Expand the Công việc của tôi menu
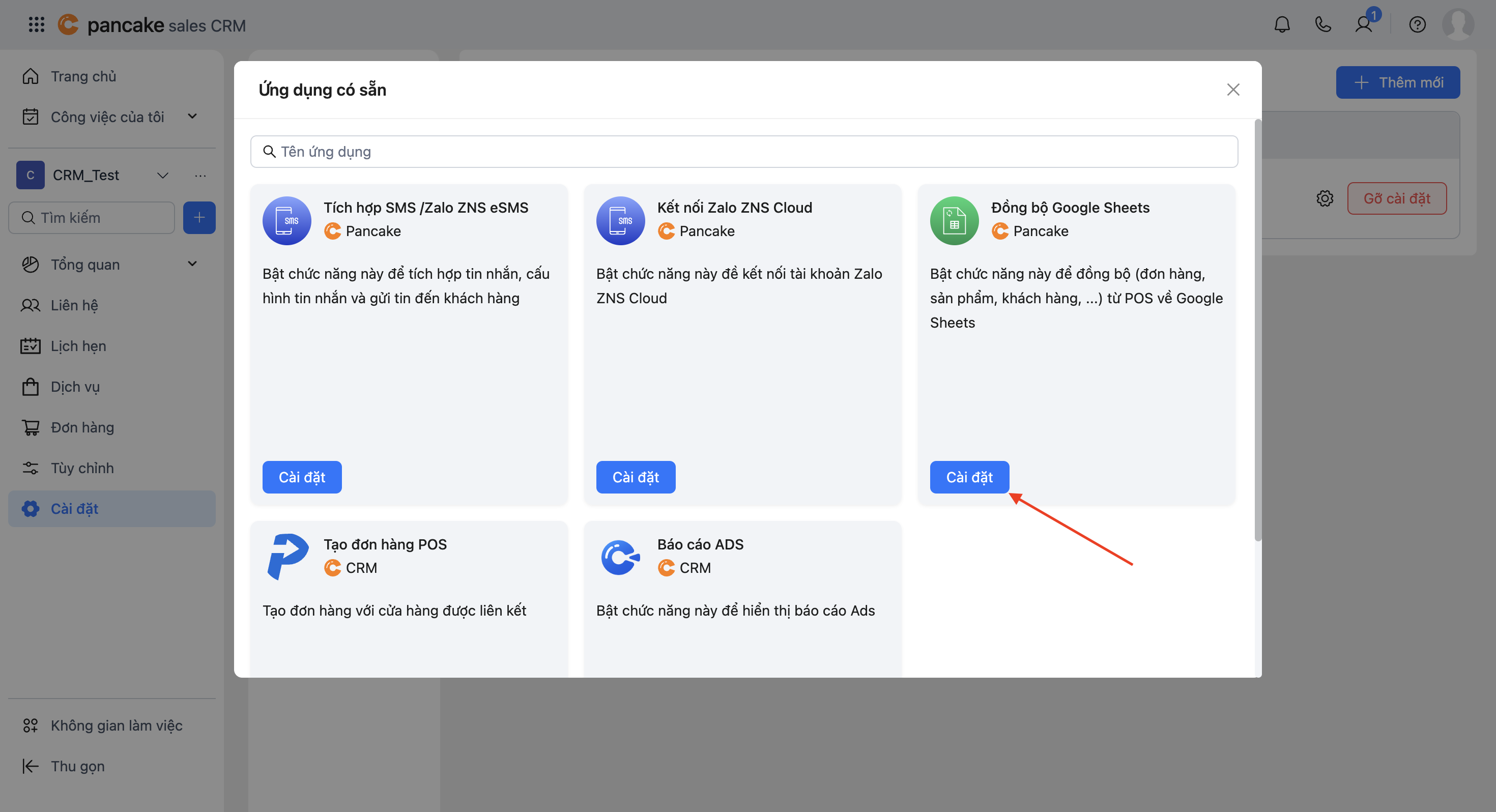The image size is (1496, 812). click(192, 117)
